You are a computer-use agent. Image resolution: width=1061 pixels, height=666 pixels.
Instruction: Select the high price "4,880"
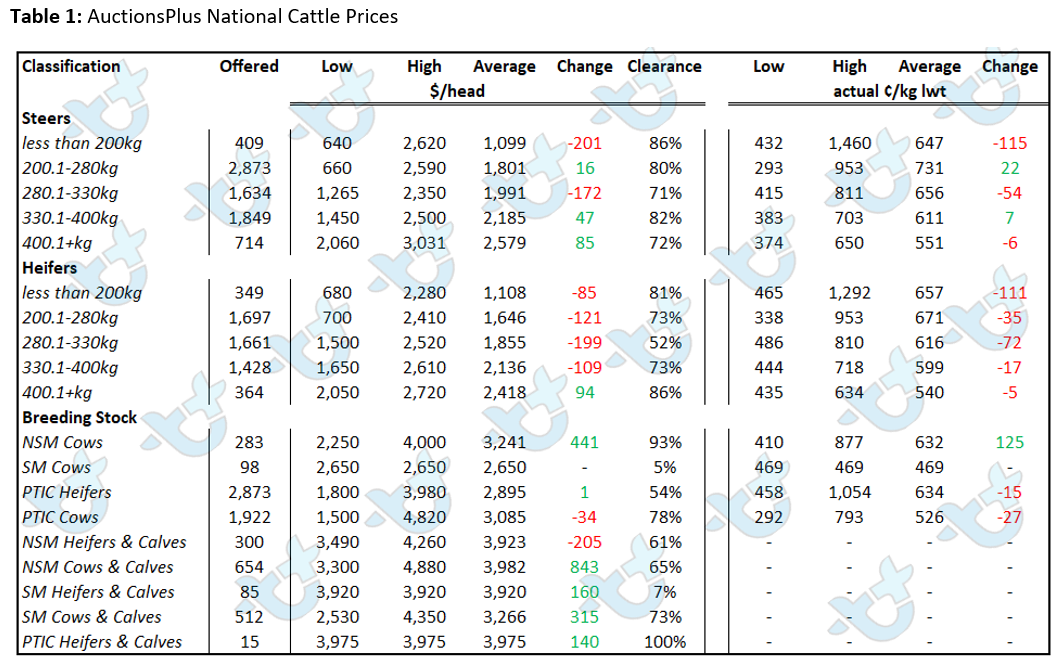(424, 568)
